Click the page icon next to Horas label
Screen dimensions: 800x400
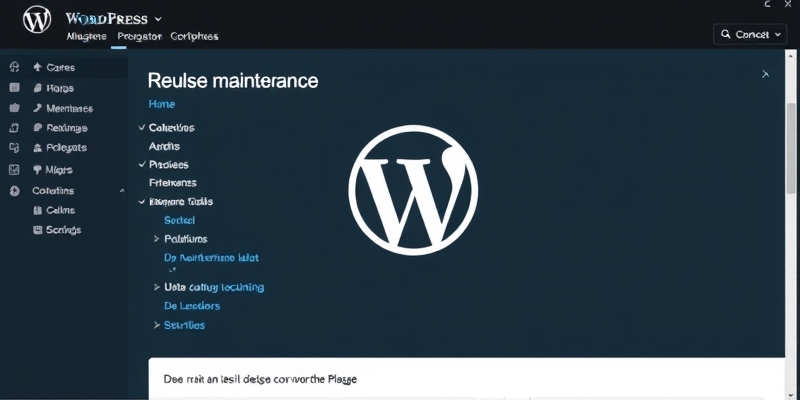click(37, 88)
